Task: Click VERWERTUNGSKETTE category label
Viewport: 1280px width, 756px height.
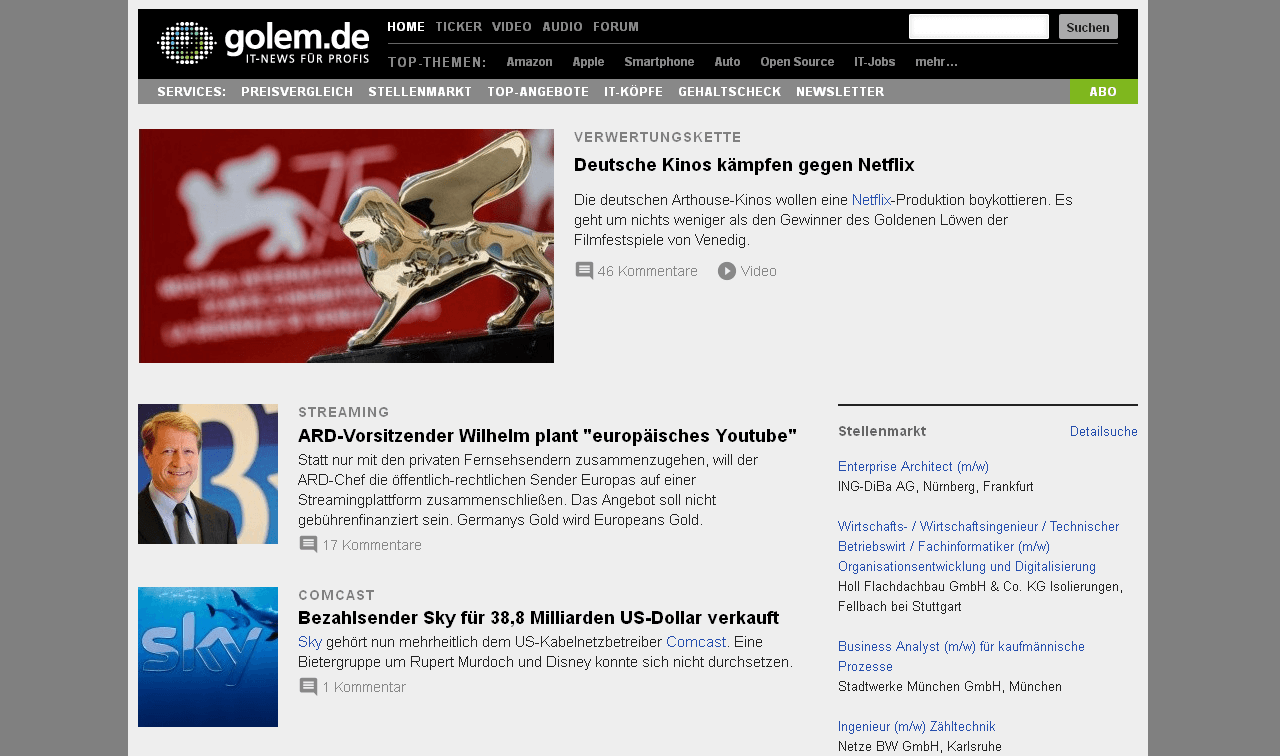Action: (658, 137)
